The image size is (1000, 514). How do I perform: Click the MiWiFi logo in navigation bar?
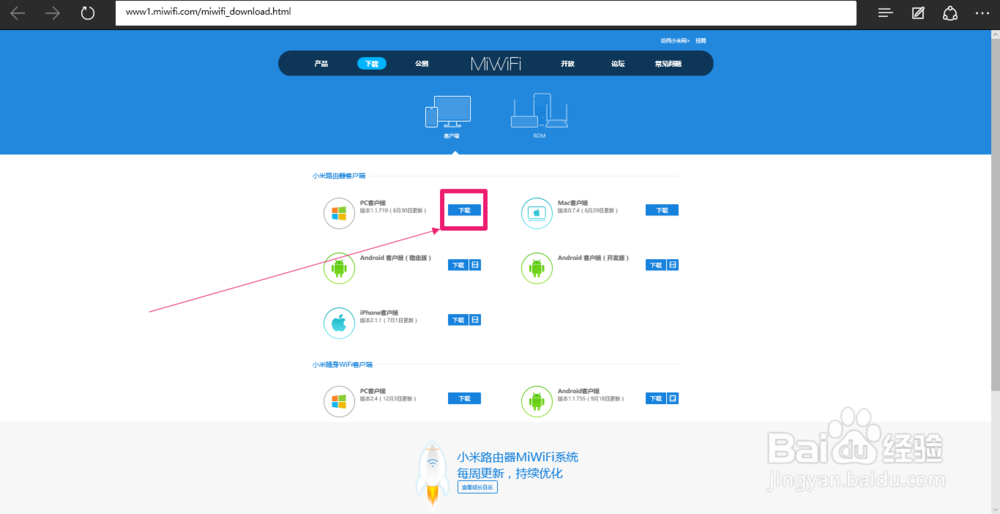click(x=496, y=64)
